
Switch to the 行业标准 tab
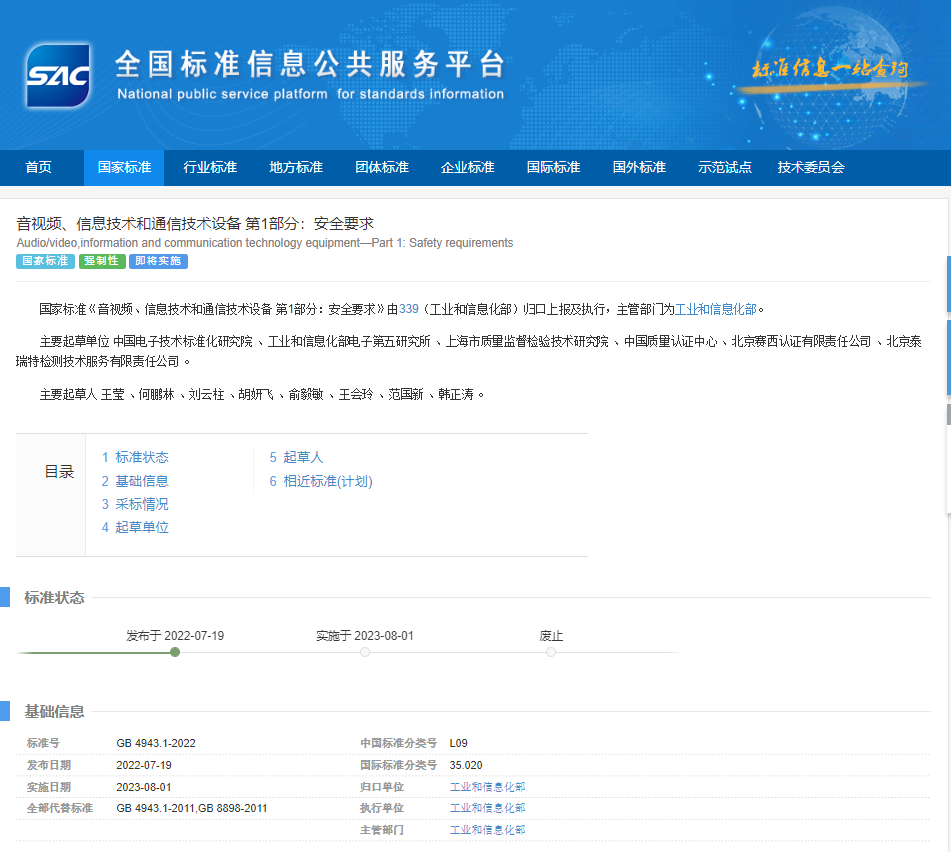(x=209, y=167)
